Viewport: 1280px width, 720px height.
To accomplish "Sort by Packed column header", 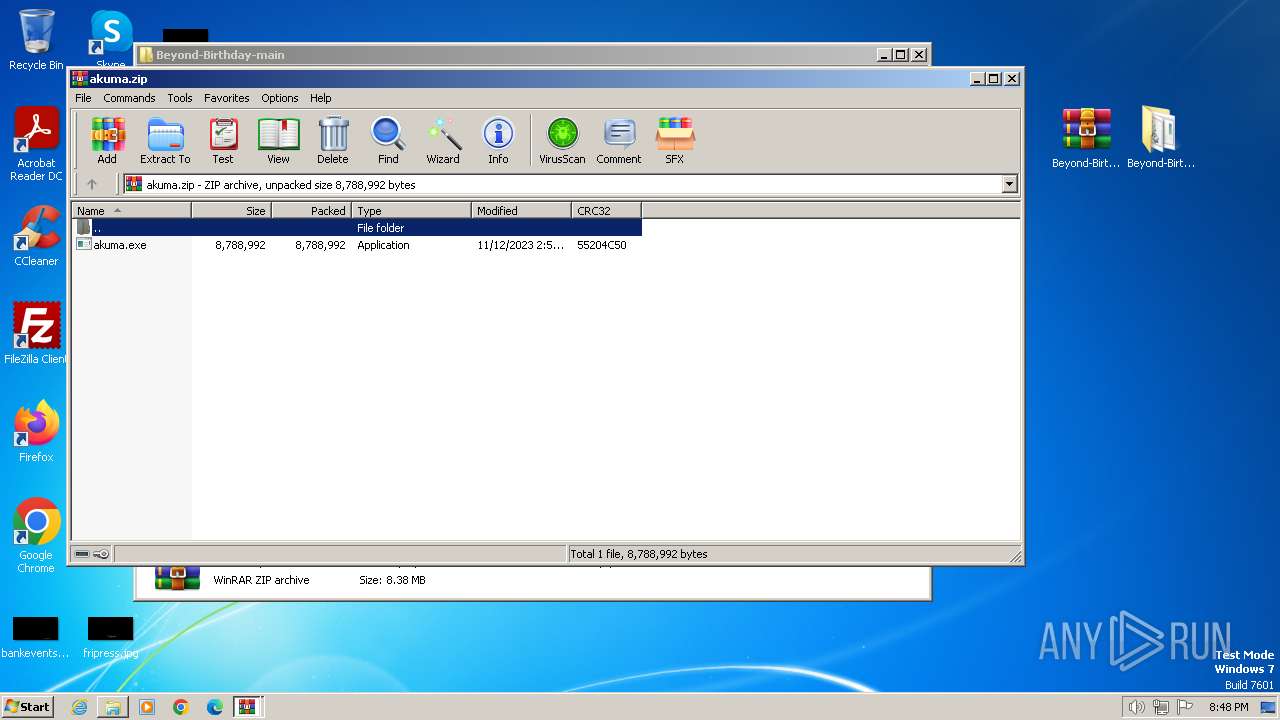I will [x=311, y=210].
